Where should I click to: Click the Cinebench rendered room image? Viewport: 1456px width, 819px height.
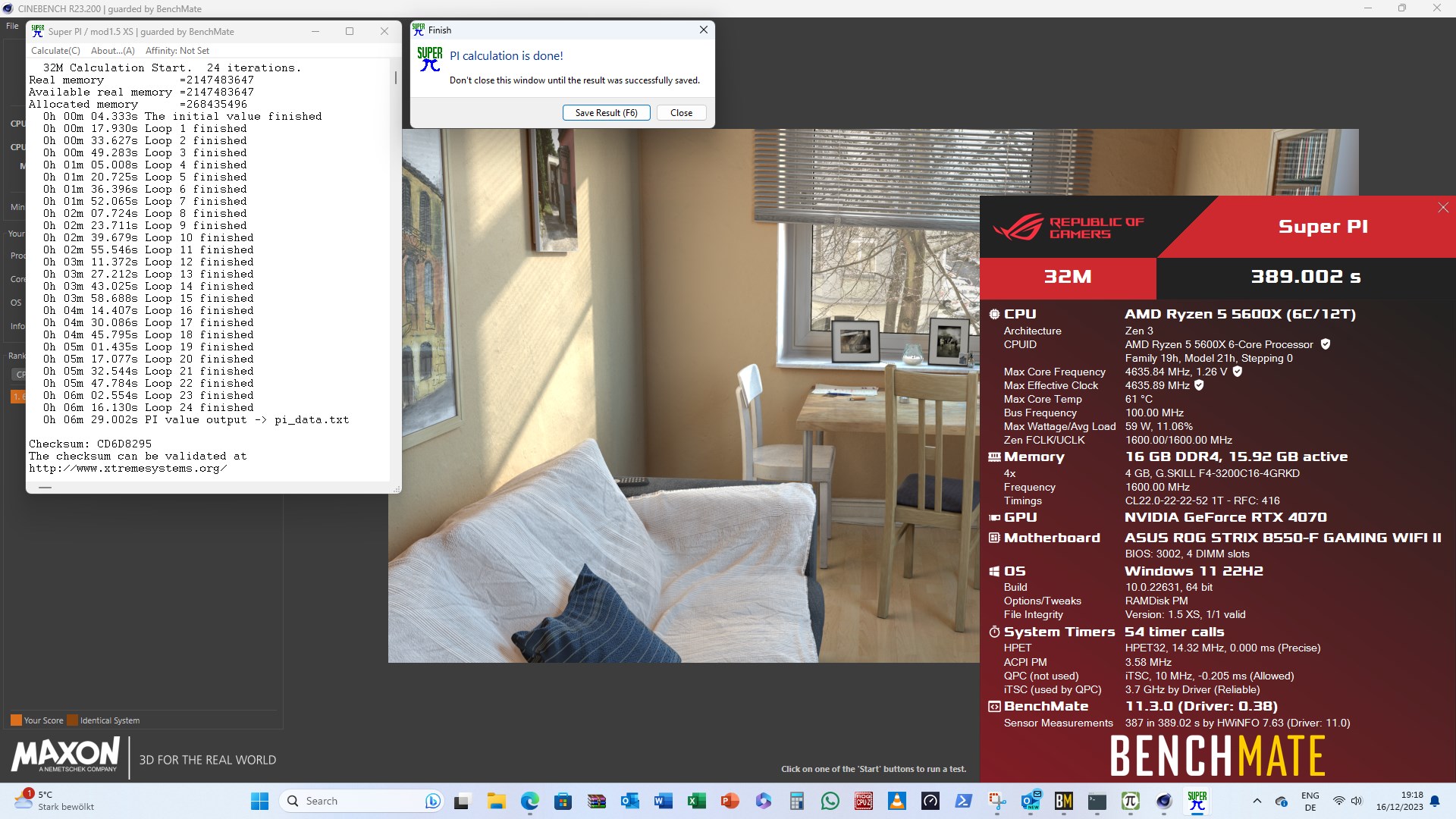[x=682, y=395]
